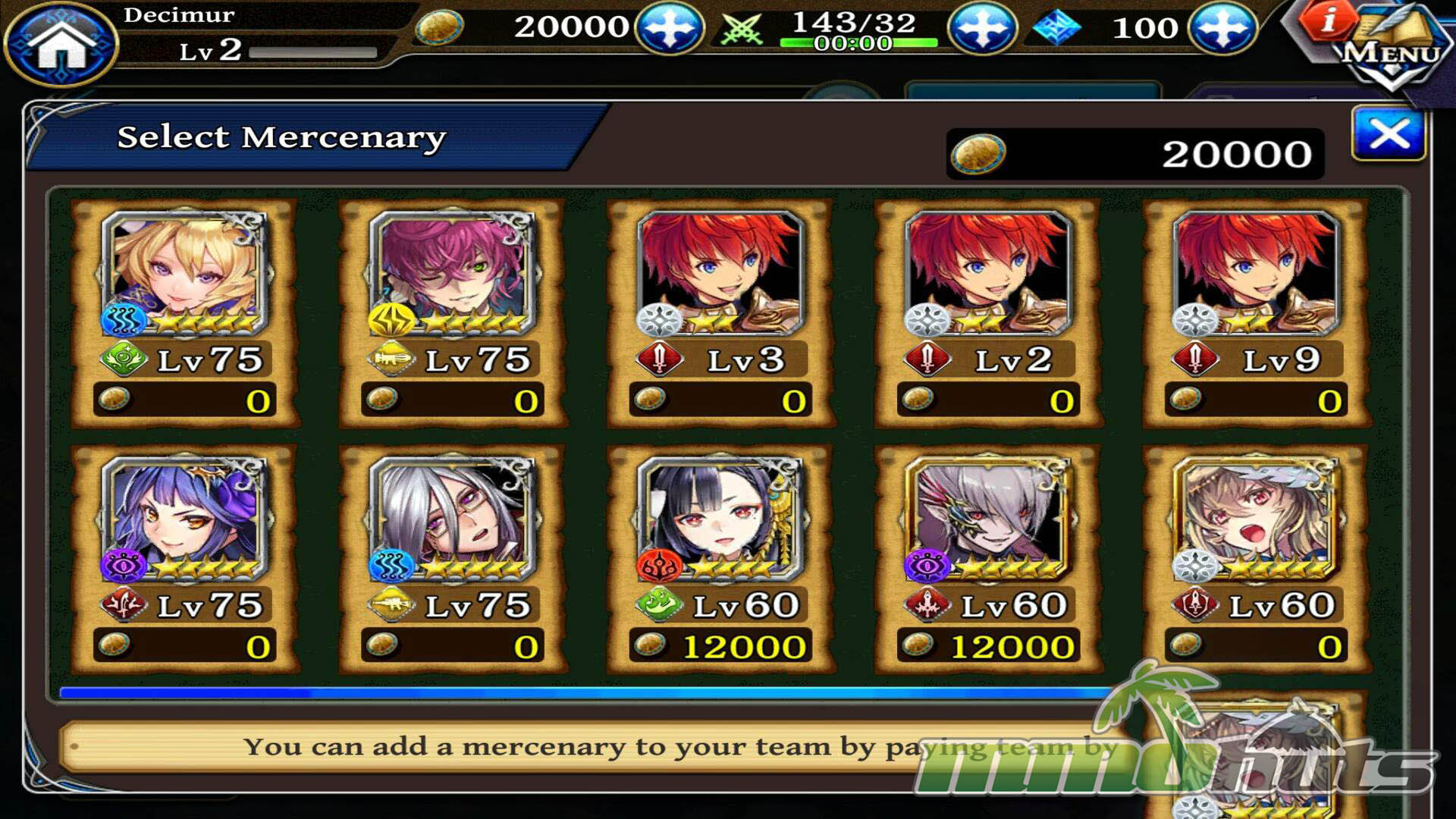Hire the masked Lv60 mercenary for 12000
1456x819 pixels.
[987, 559]
